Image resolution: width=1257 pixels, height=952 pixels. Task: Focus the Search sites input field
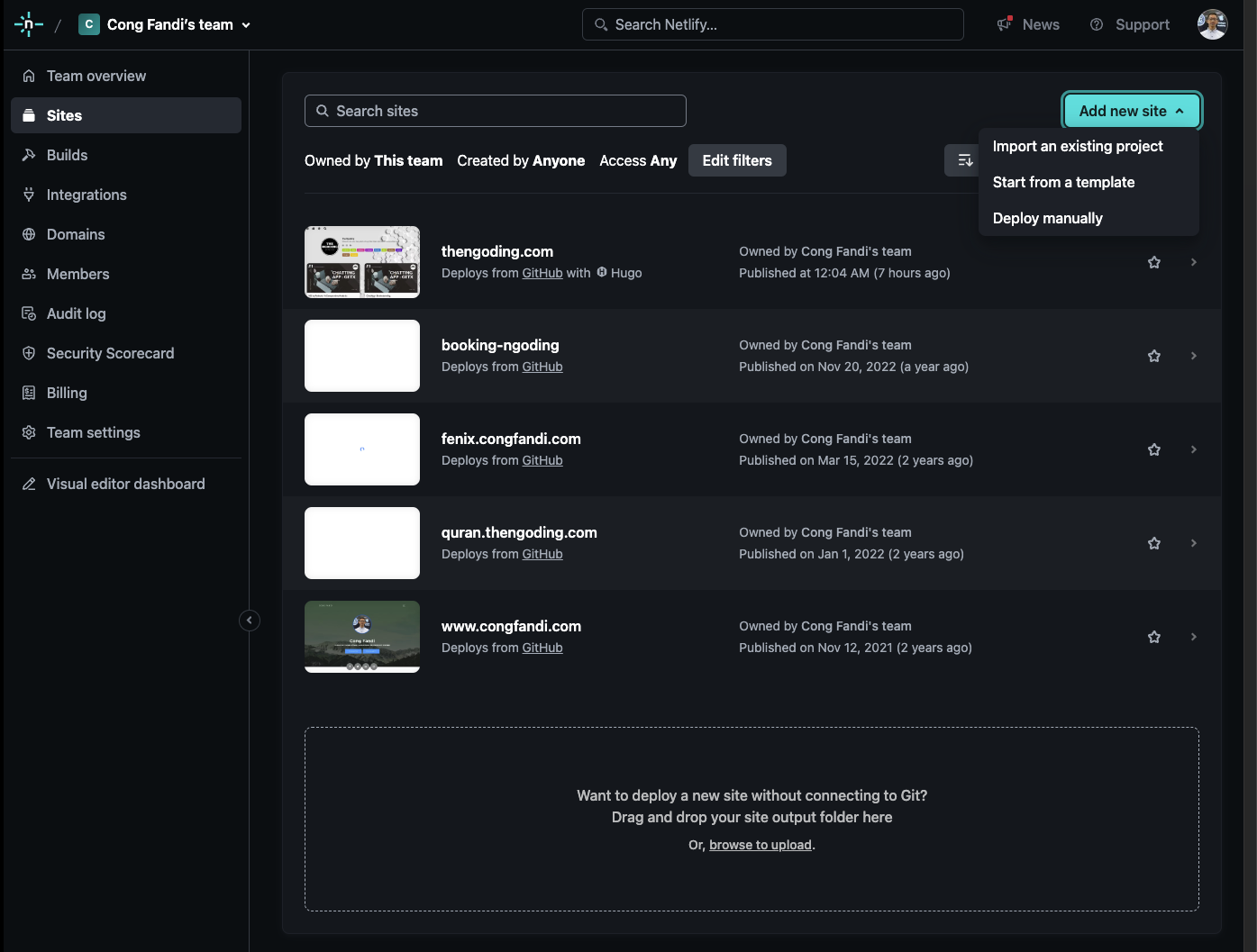click(x=496, y=111)
